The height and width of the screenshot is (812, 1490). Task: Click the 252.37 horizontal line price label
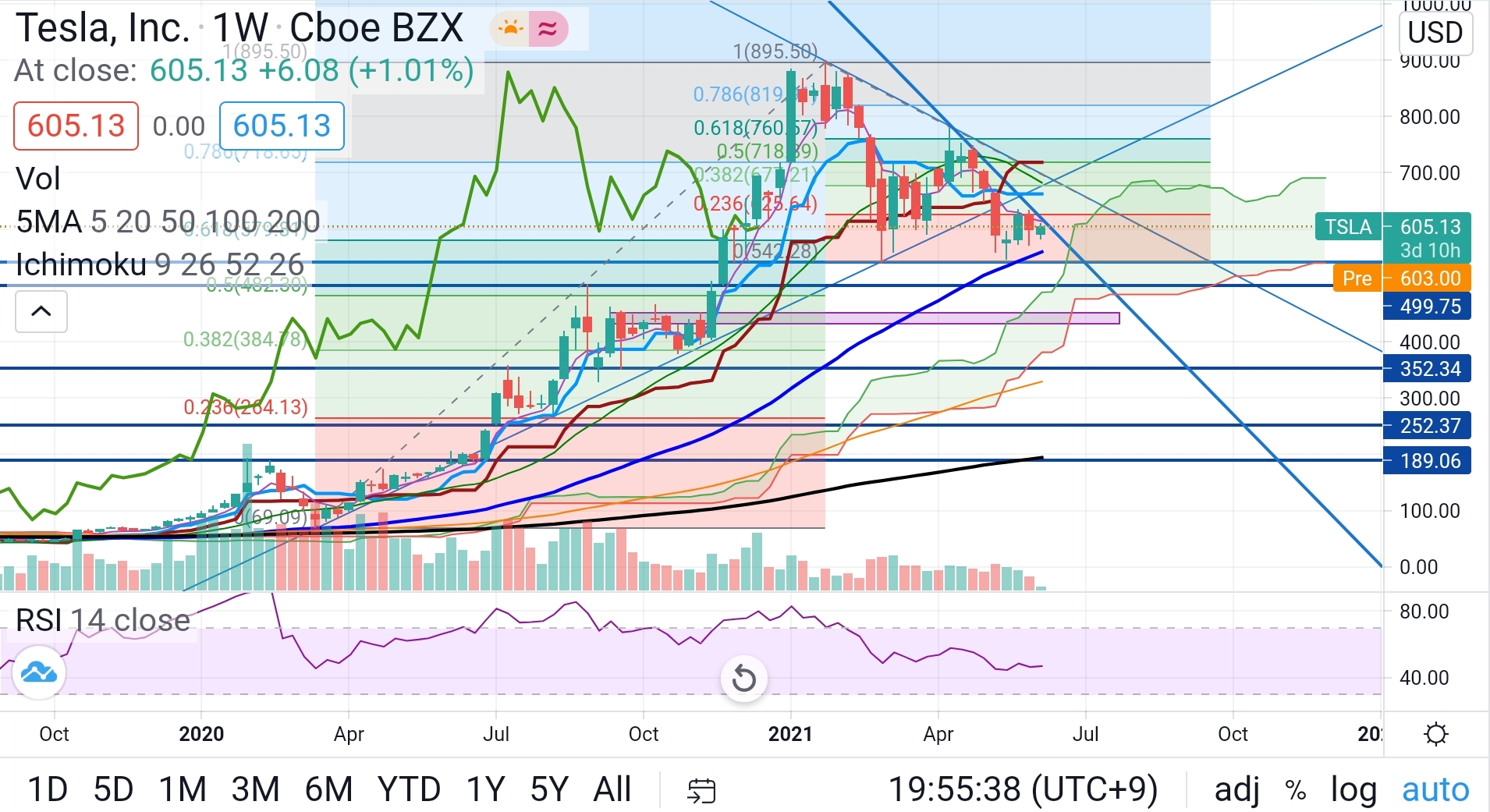(x=1428, y=426)
